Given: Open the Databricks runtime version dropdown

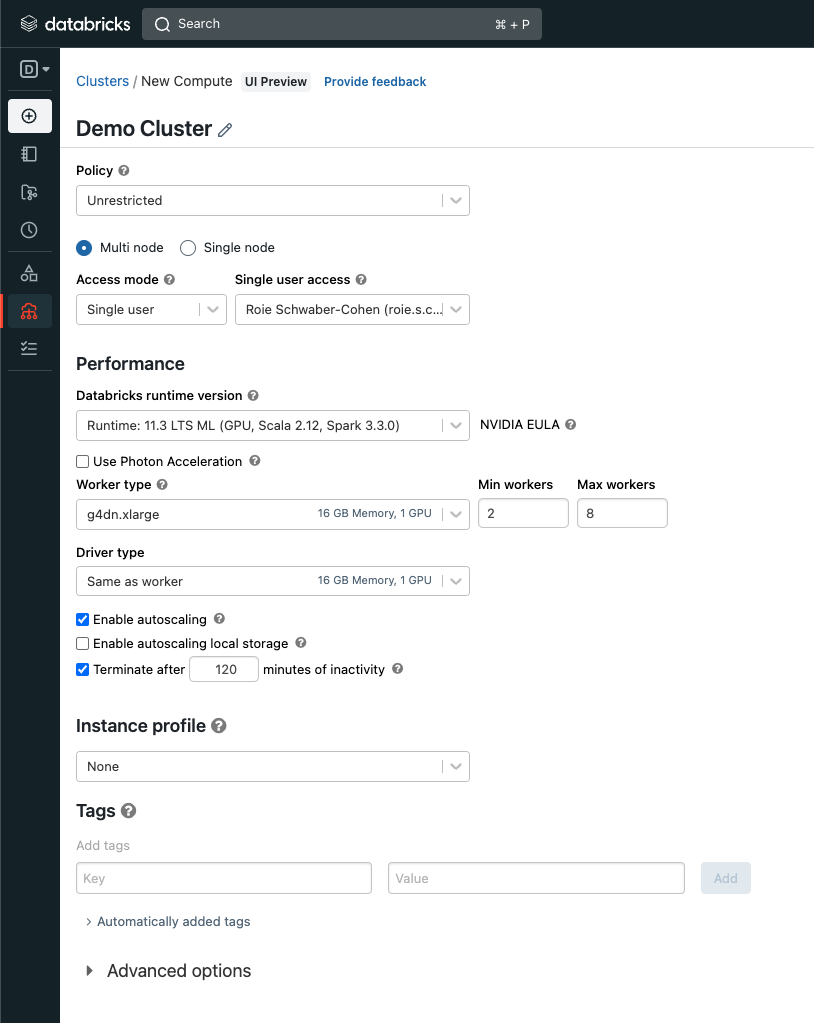Looking at the screenshot, I should click(273, 425).
